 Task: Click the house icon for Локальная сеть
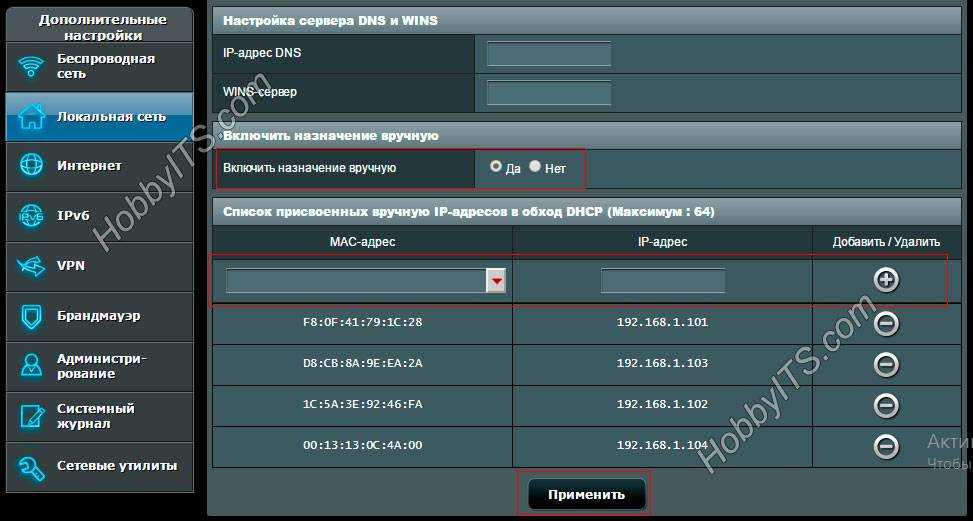point(32,117)
